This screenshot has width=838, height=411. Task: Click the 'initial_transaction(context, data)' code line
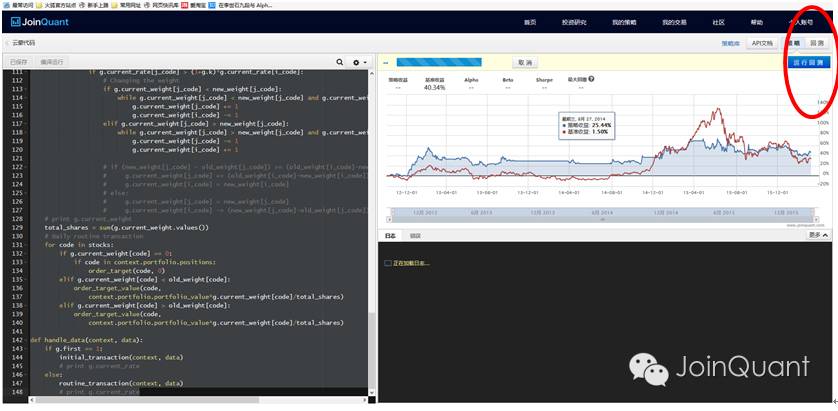pos(121,357)
